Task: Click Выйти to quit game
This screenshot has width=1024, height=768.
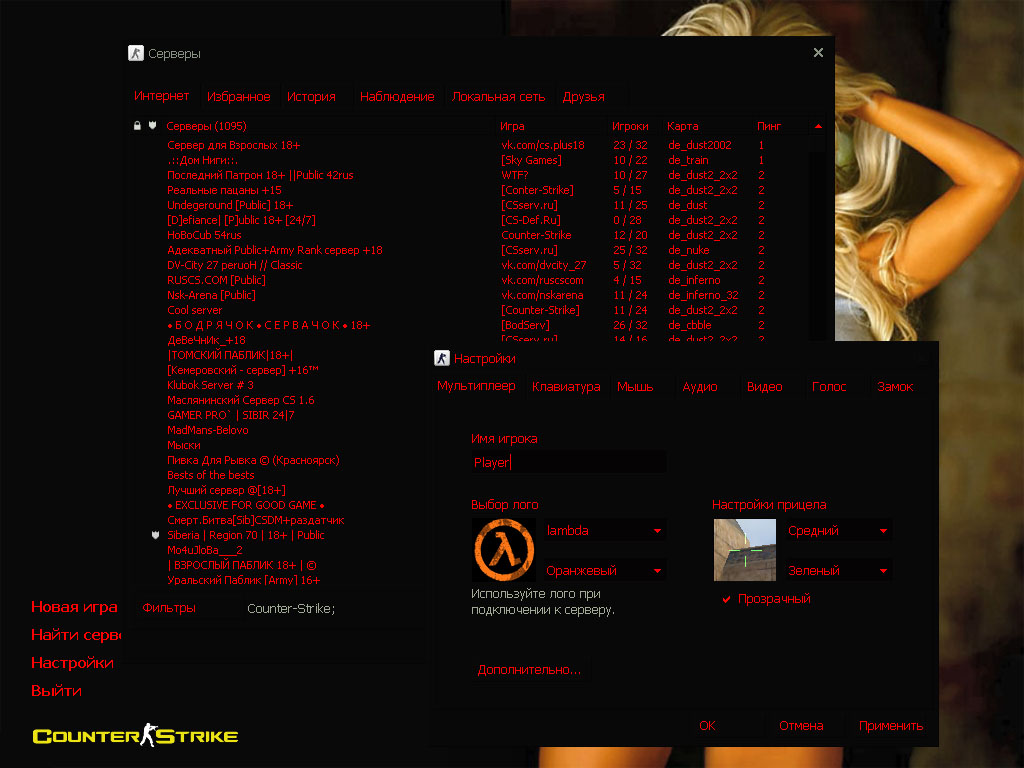Action: (56, 690)
